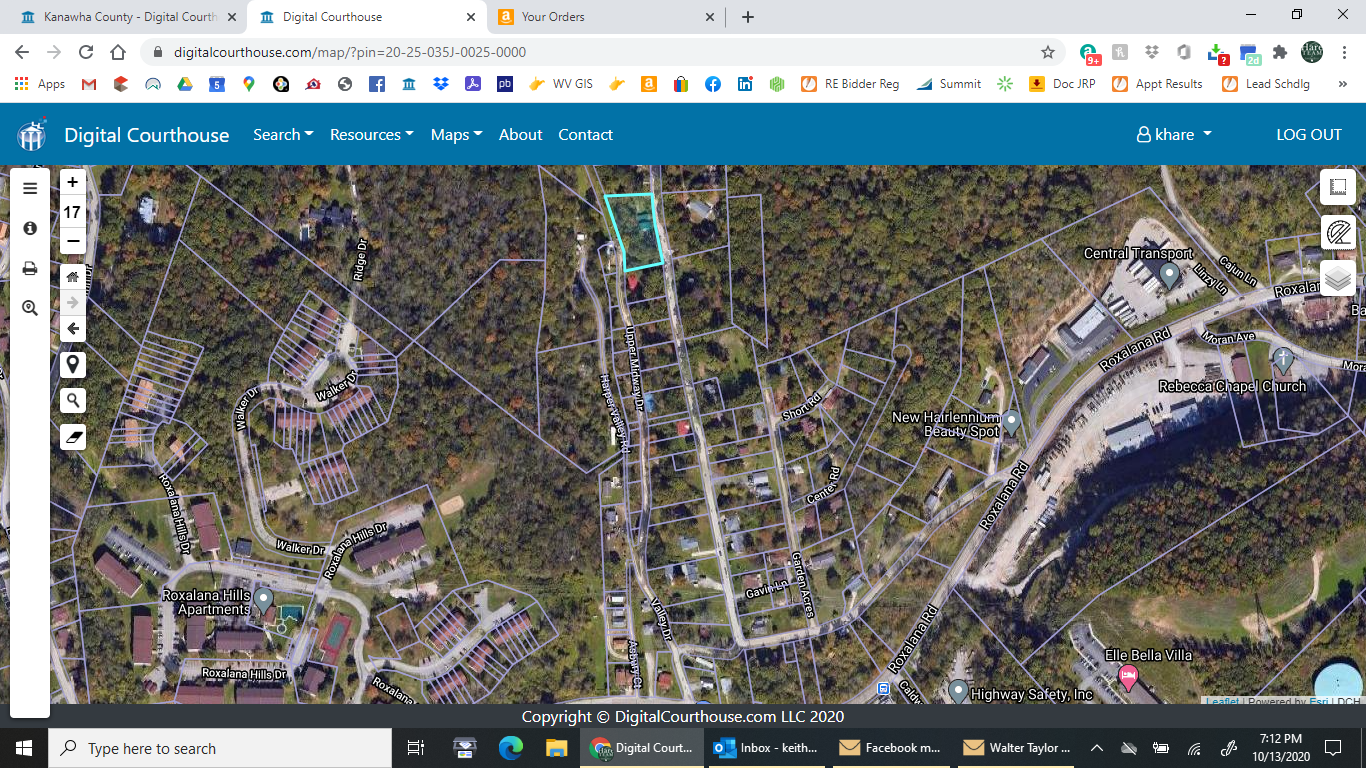1366x768 pixels.
Task: Click the LOG OUT link
Action: 1309,134
